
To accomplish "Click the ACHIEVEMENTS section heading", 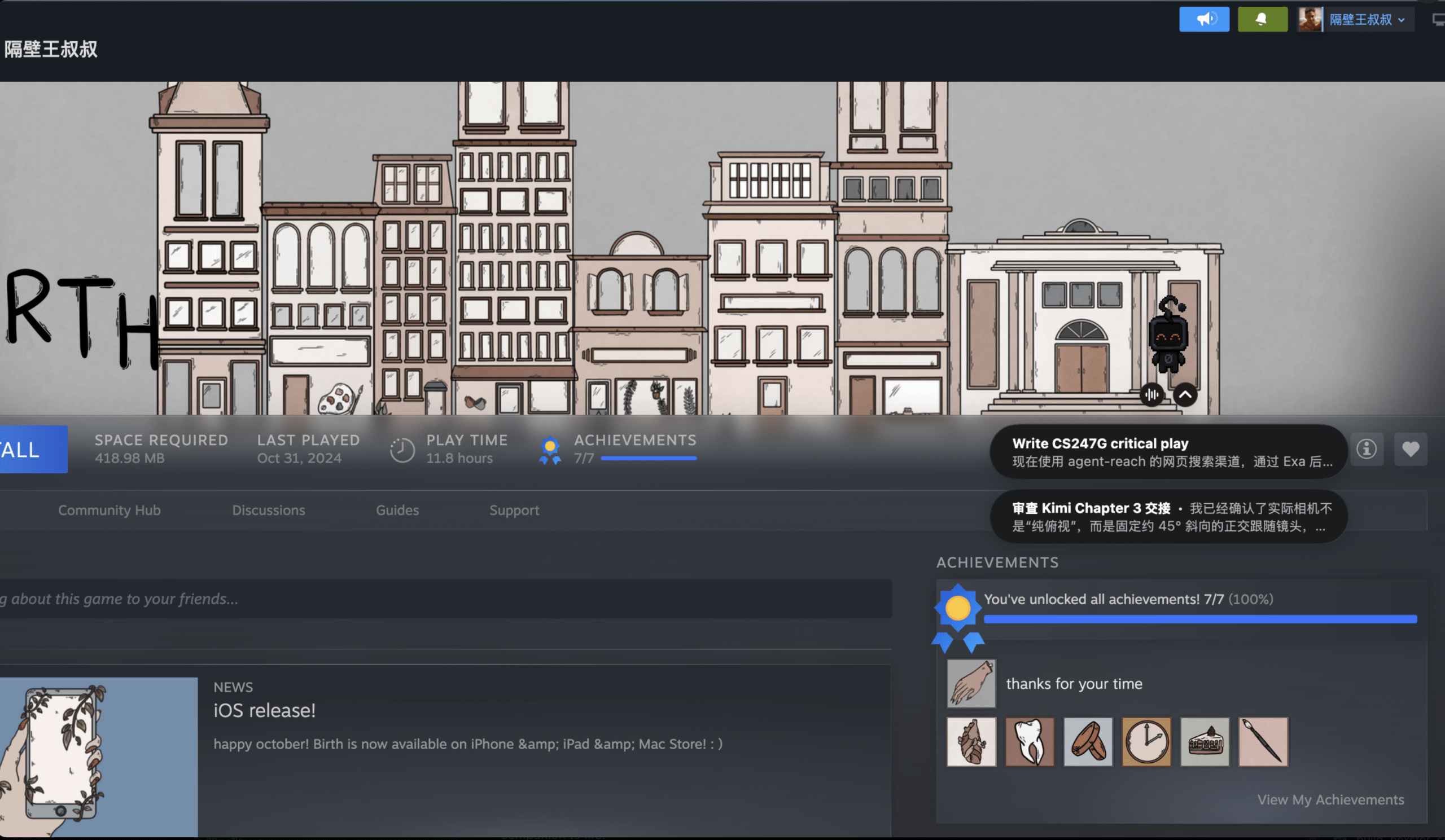I will coord(997,562).
